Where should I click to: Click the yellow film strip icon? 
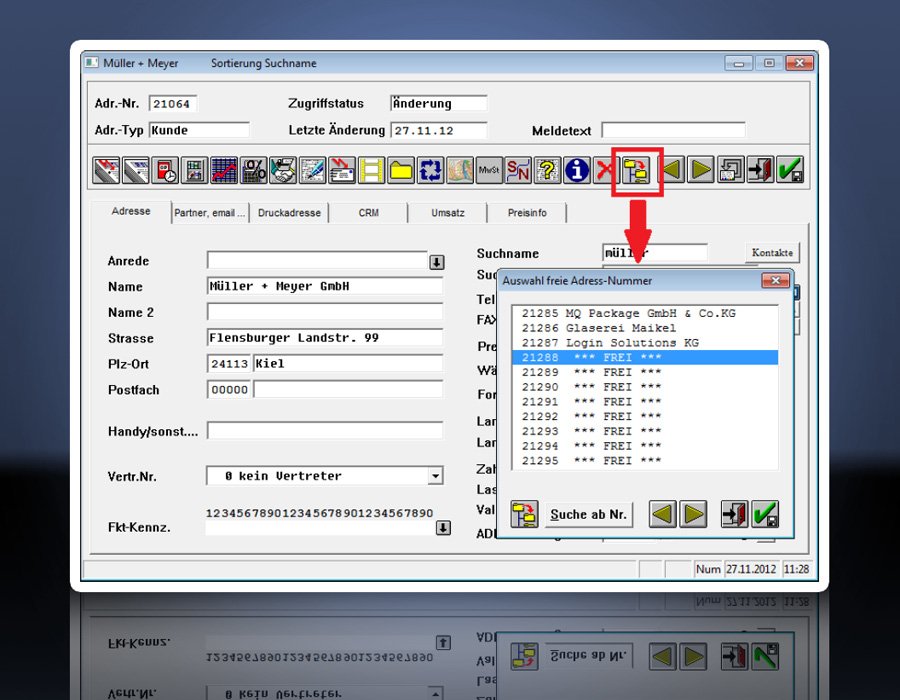(x=371, y=170)
